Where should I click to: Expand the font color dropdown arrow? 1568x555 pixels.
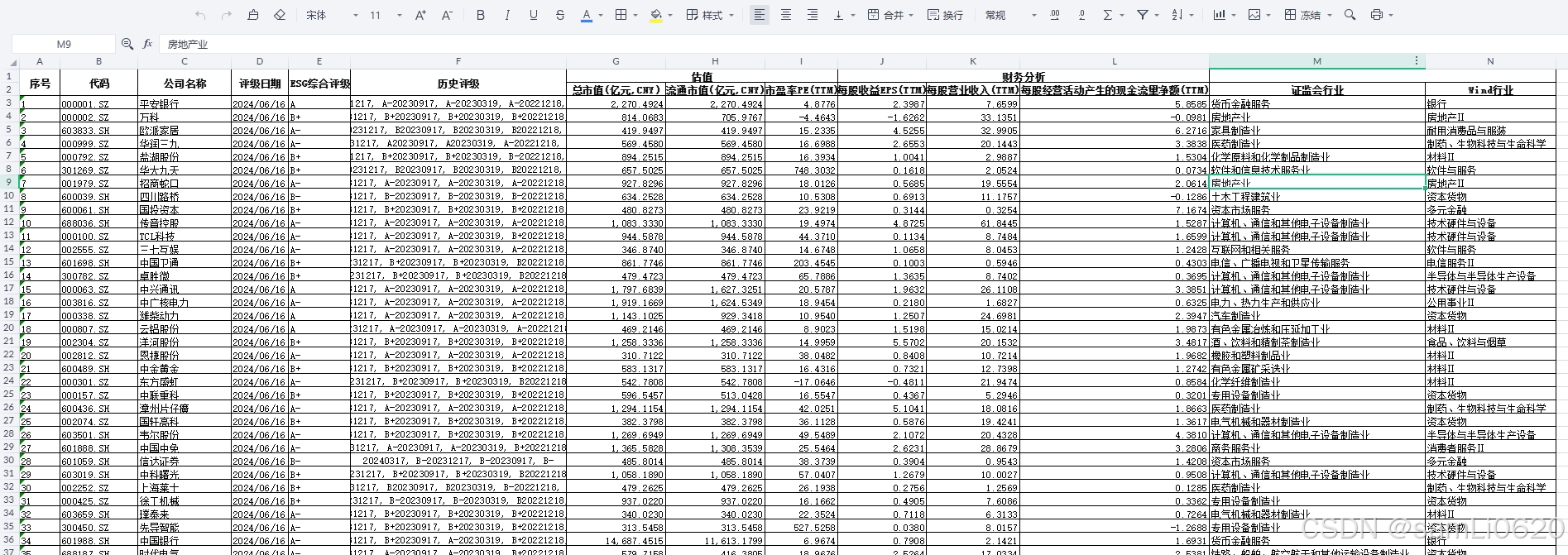601,15
